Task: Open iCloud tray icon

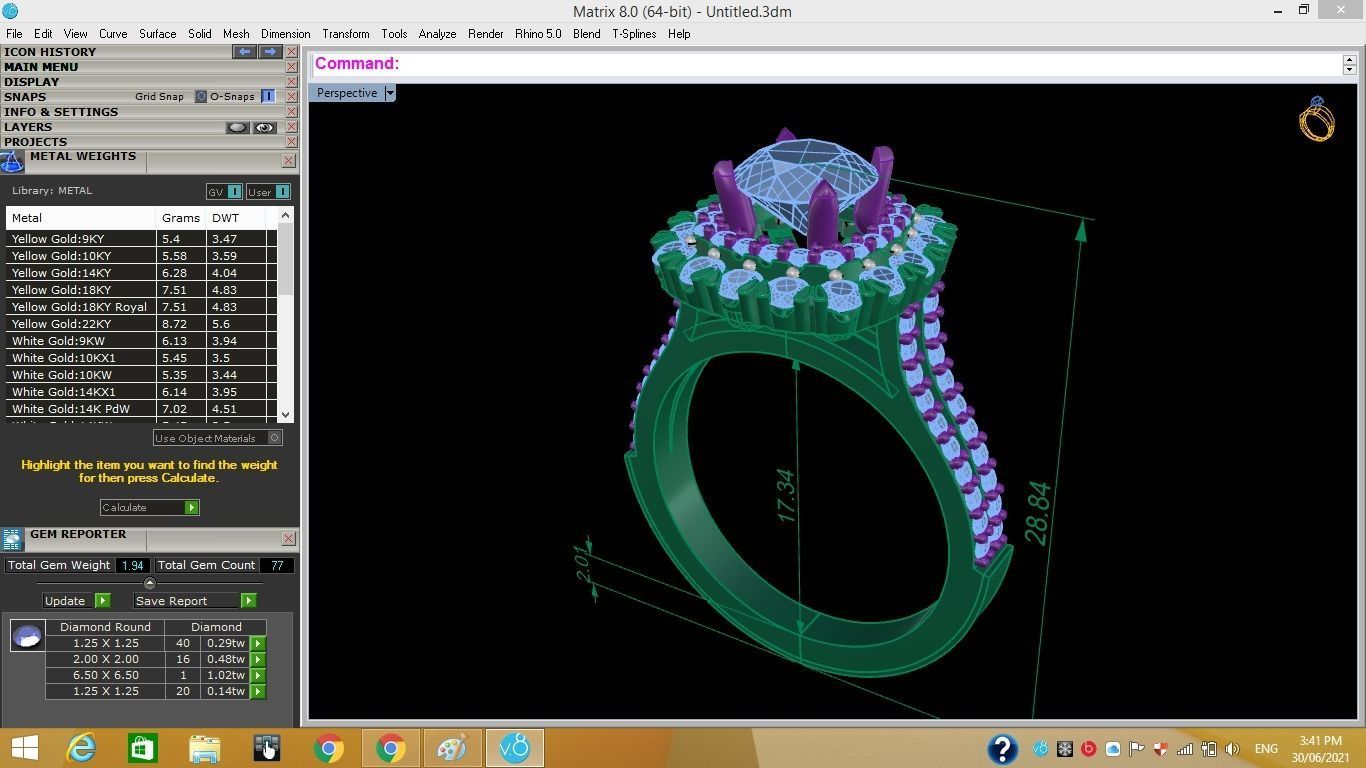Action: click(1112, 749)
